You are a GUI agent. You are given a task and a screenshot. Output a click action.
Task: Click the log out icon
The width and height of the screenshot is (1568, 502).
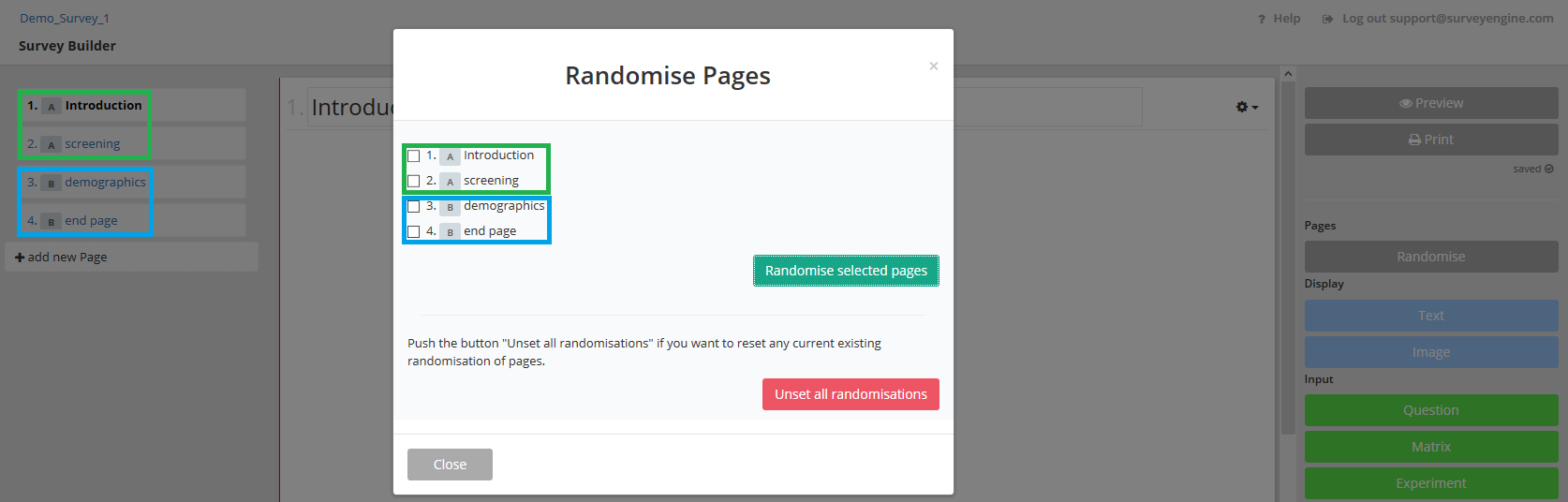[1327, 19]
